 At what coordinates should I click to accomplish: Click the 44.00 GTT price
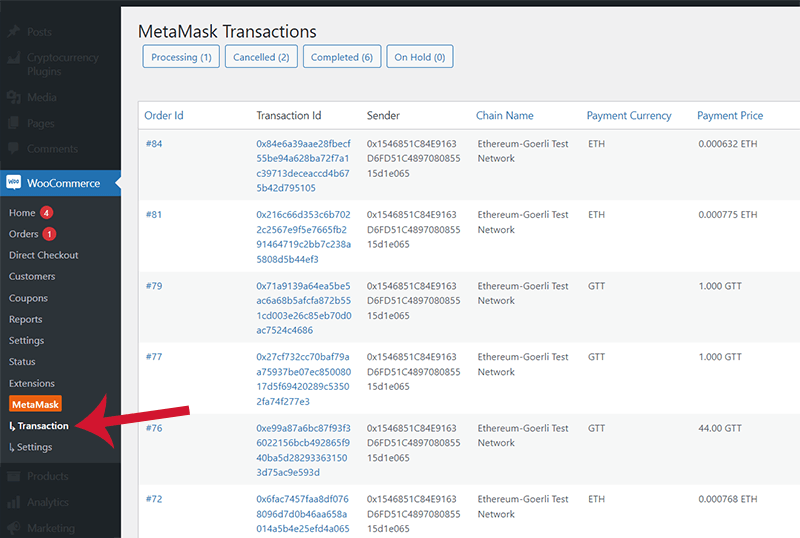(x=720, y=428)
